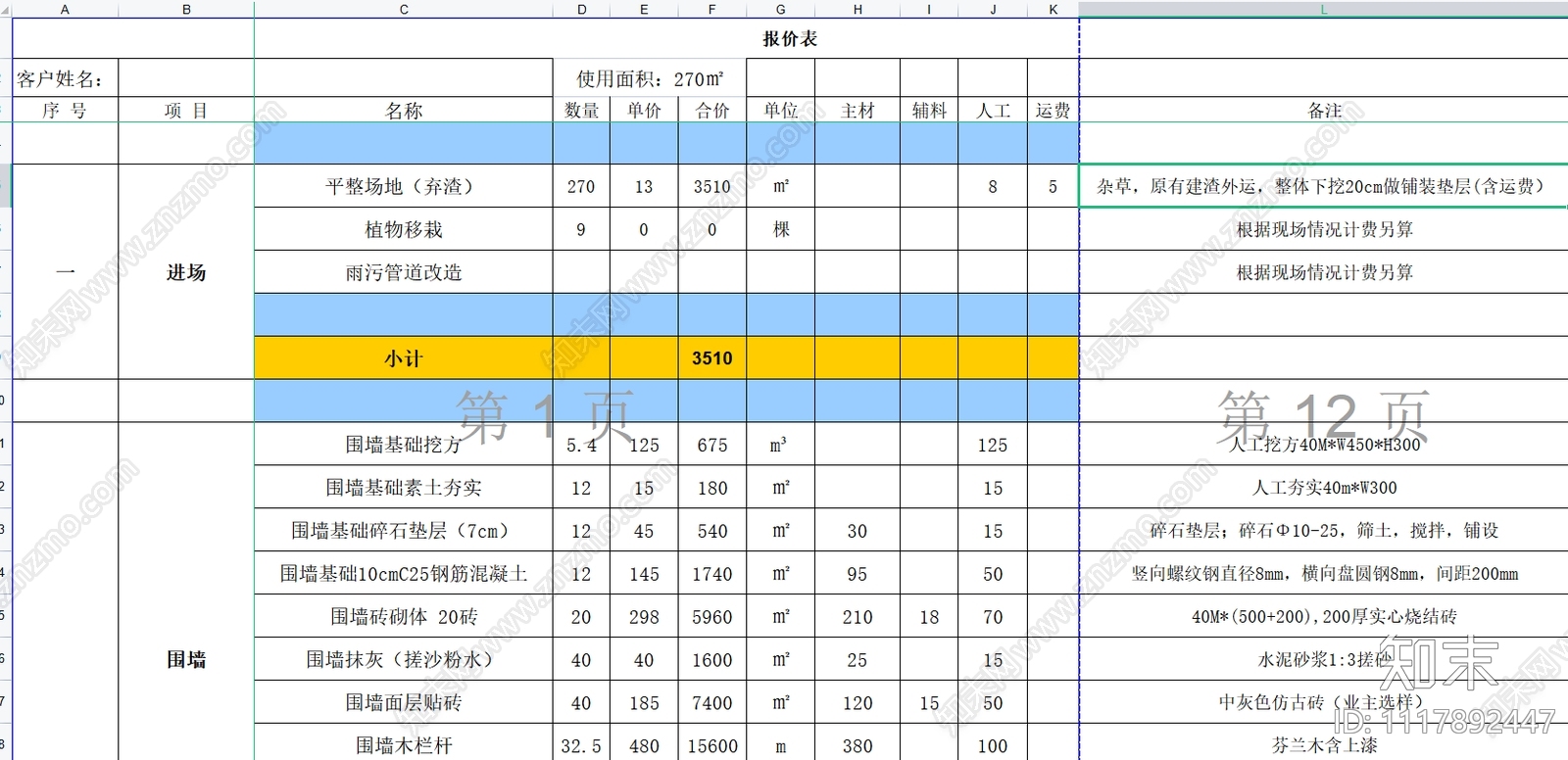Click the 客户姓名 cell
The width and height of the screenshot is (1568, 760).
(65, 78)
